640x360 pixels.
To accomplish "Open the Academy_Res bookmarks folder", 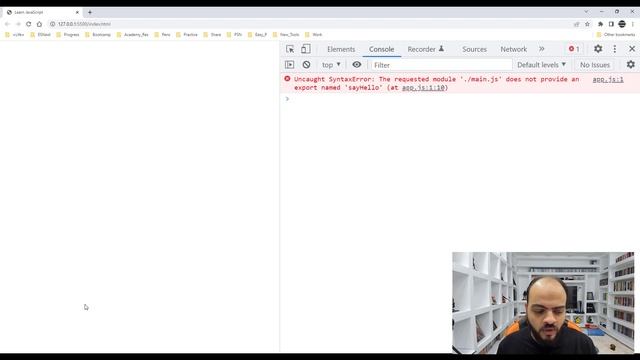I will pyautogui.click(x=133, y=35).
